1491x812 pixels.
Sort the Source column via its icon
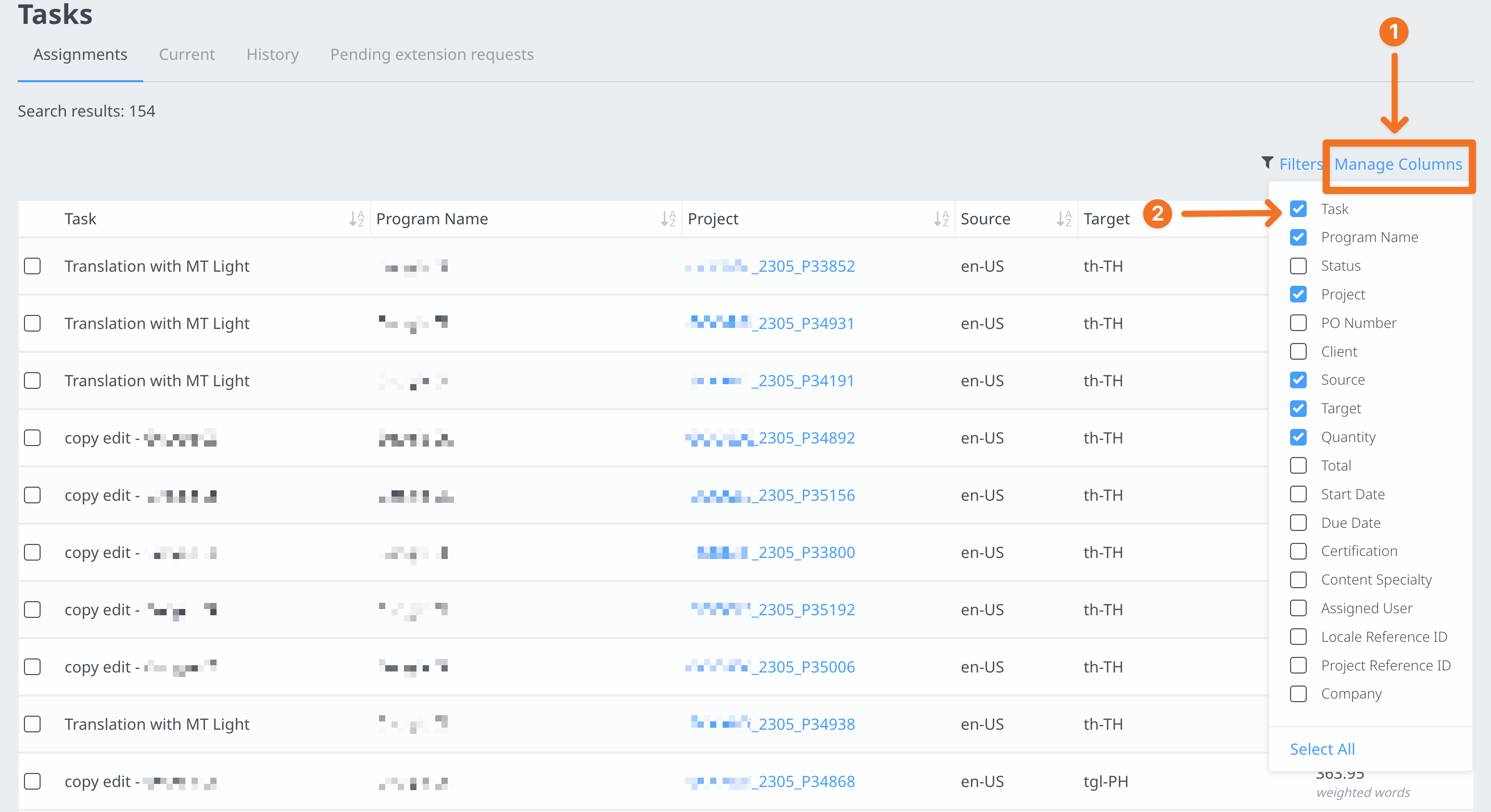(x=1064, y=219)
